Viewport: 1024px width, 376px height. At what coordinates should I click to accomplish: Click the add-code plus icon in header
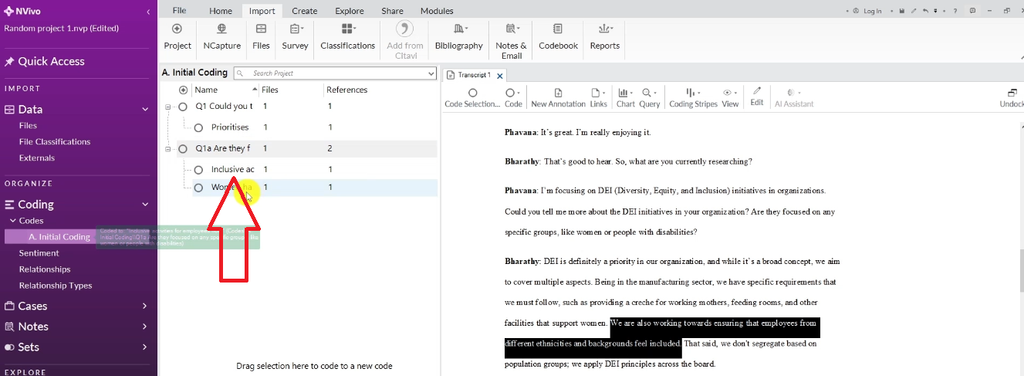coord(183,90)
